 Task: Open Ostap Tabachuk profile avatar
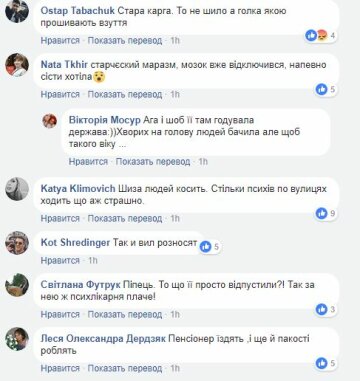pos(17,11)
